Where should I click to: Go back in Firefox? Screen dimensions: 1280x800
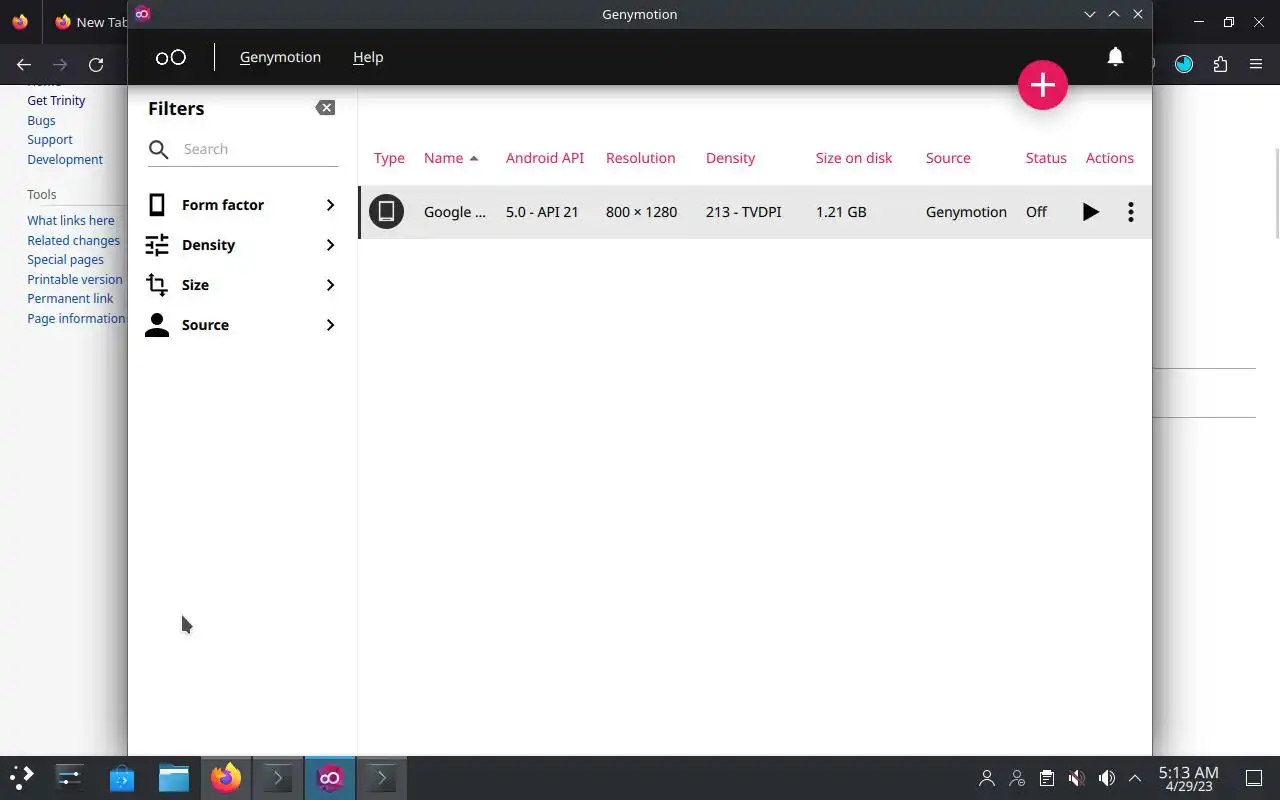[x=24, y=65]
